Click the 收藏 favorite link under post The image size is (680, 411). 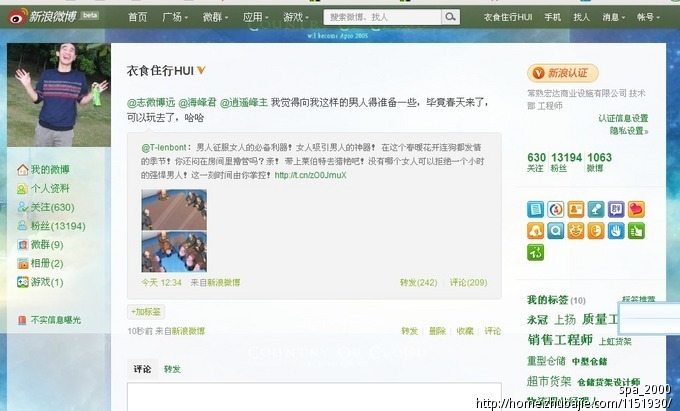coord(465,331)
